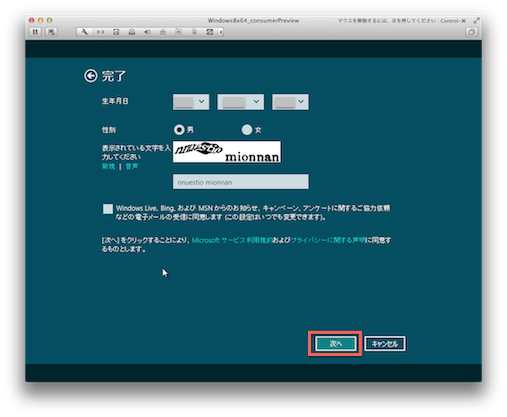This screenshot has height=417, width=507.
Task: Pause the virtual machine
Action: (35, 32)
